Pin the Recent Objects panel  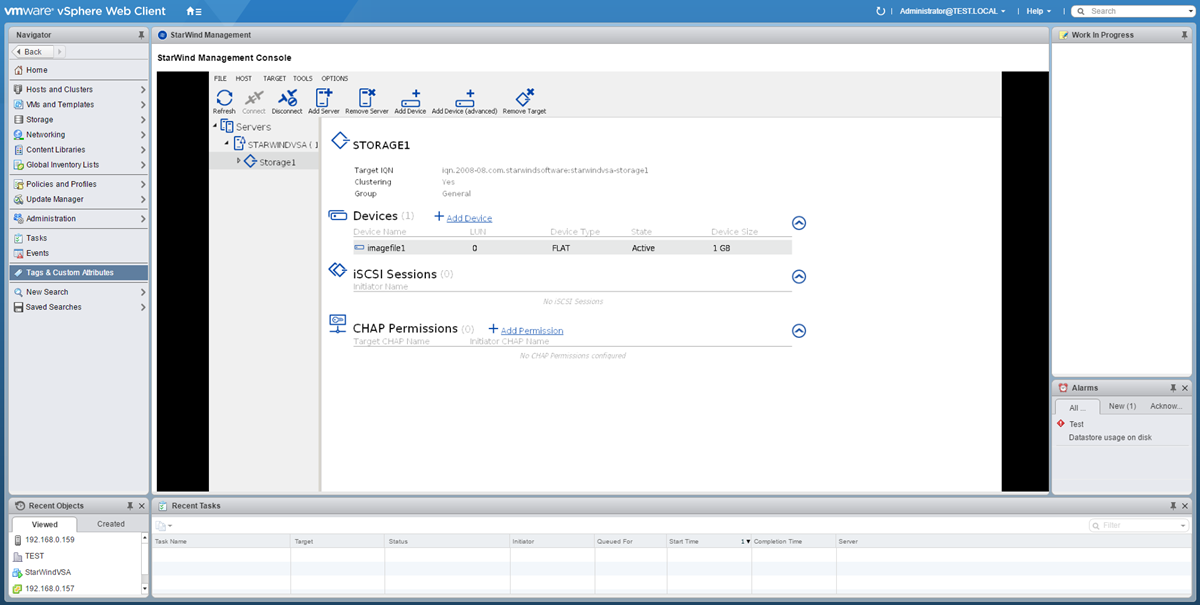pyautogui.click(x=129, y=506)
